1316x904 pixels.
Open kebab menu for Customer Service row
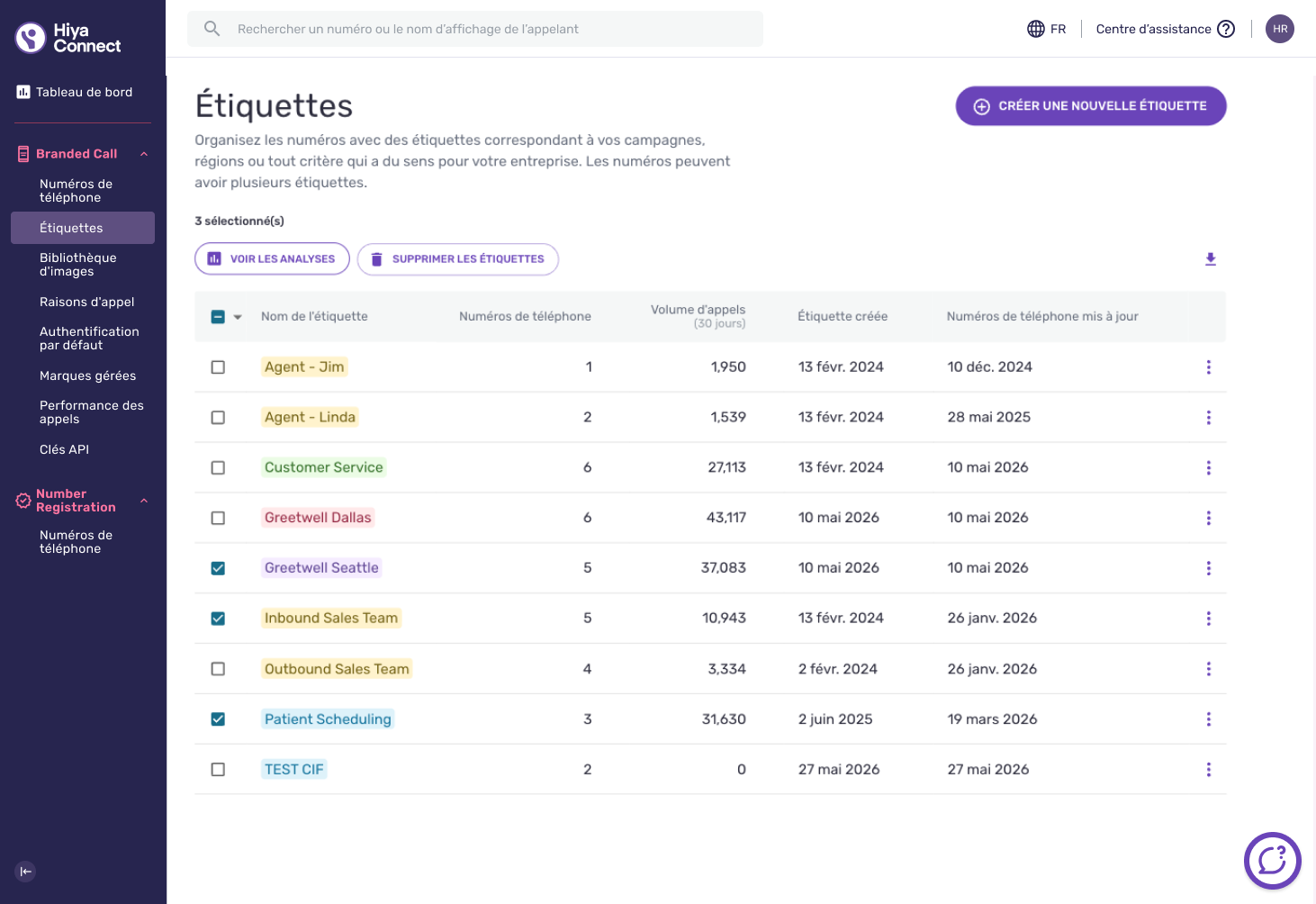point(1209,468)
